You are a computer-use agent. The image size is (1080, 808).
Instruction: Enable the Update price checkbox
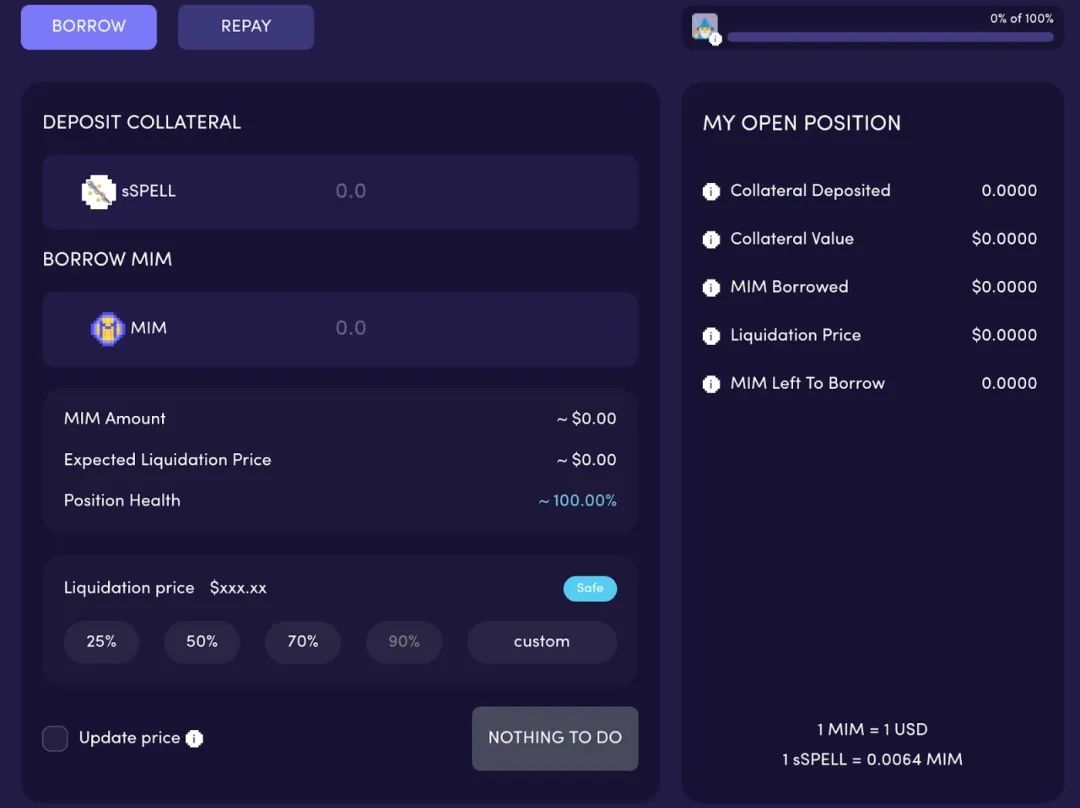(x=55, y=738)
